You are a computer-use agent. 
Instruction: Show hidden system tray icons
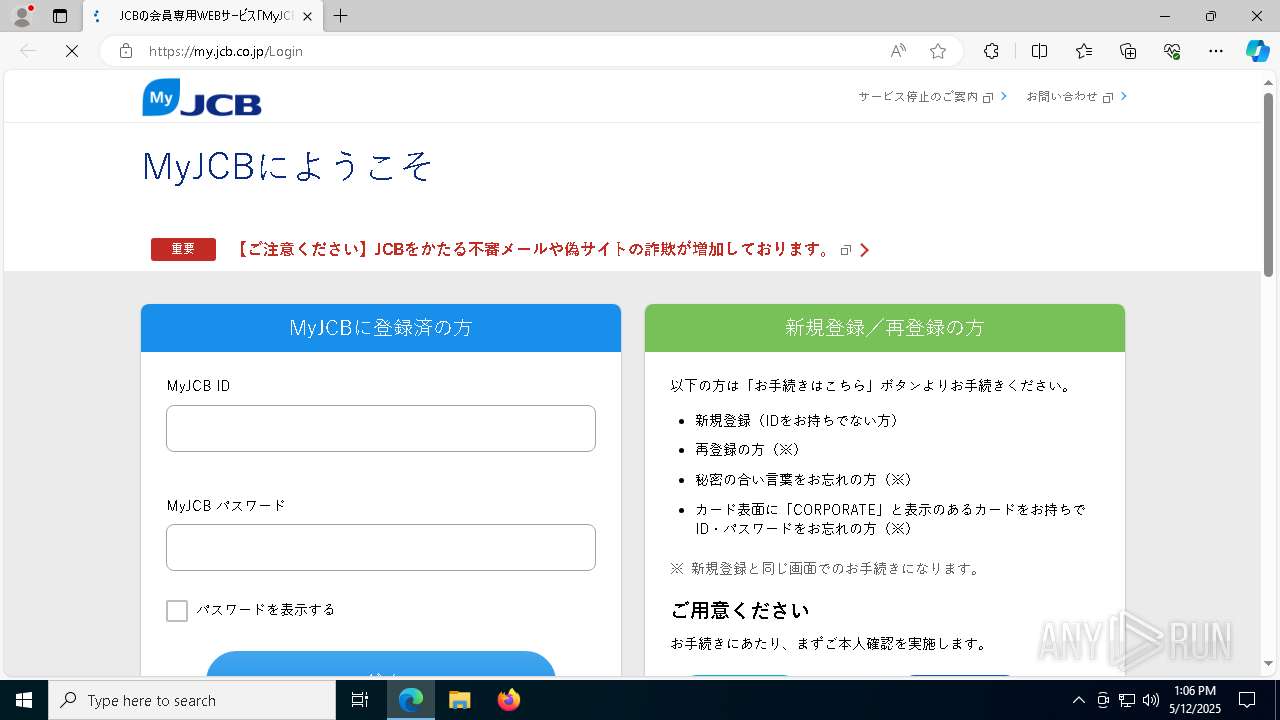1078,700
